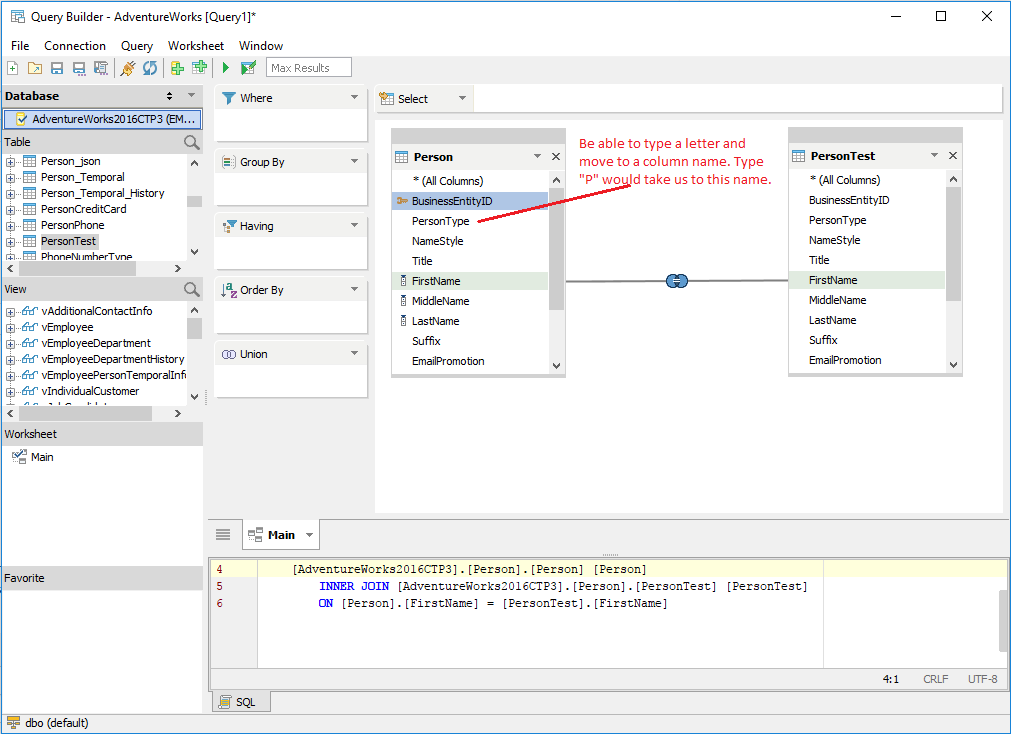
Task: Click the Connect plug icon
Action: click(127, 68)
